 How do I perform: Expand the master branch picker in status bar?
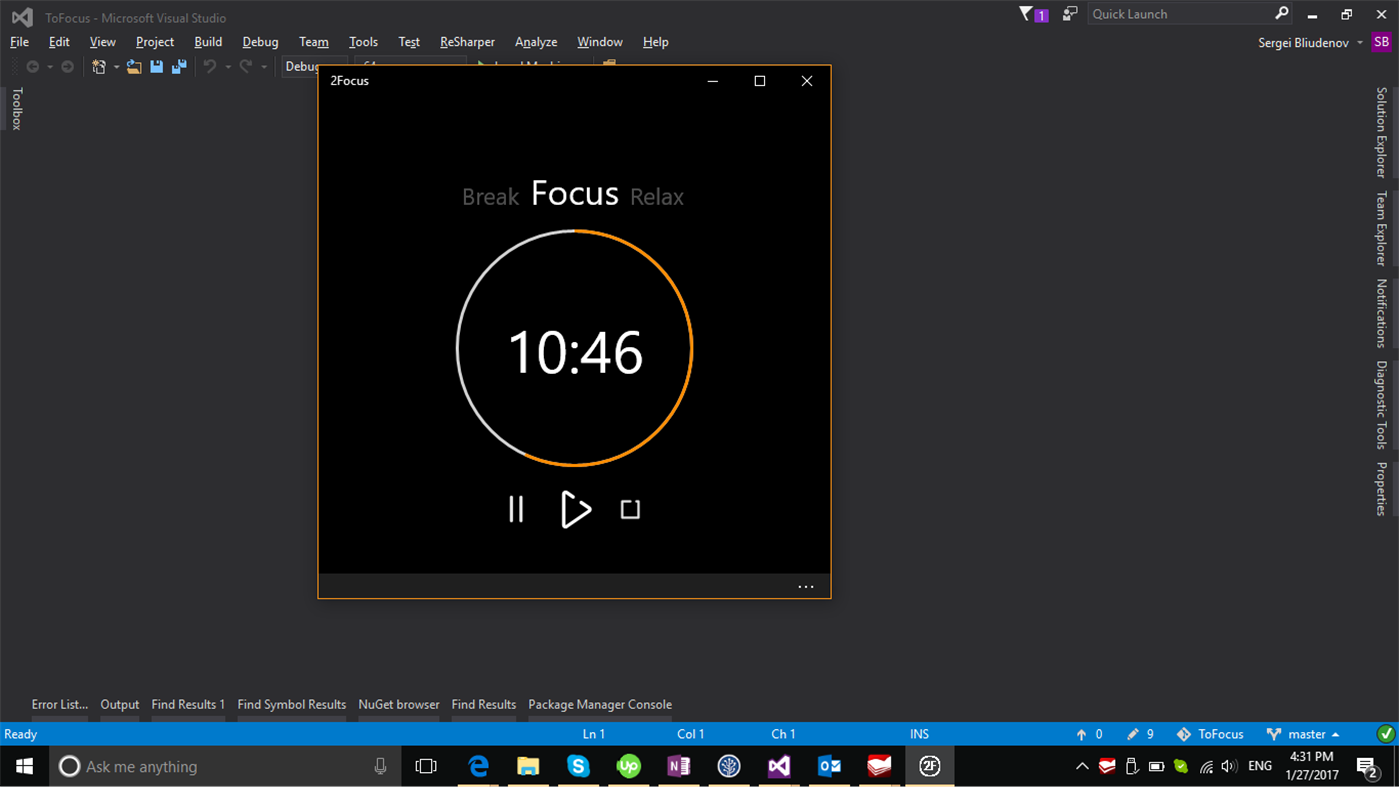(x=1305, y=733)
